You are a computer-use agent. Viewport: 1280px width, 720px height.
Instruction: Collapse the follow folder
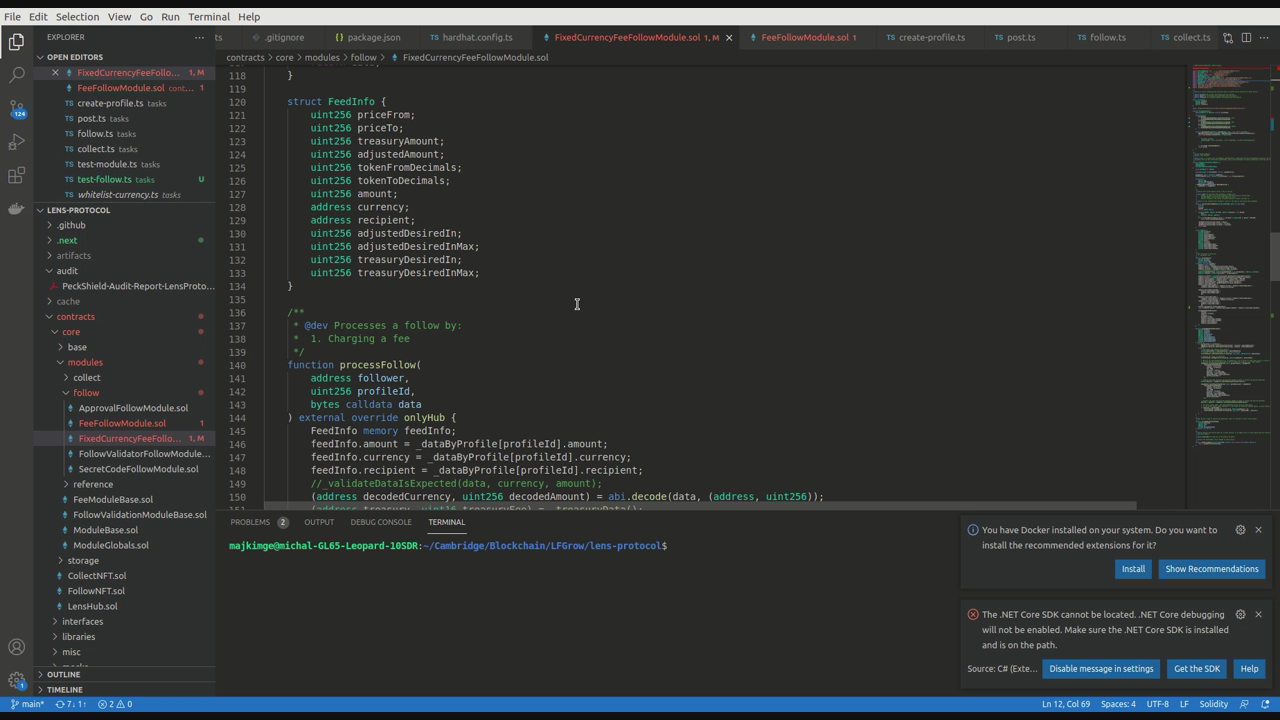pos(126,392)
